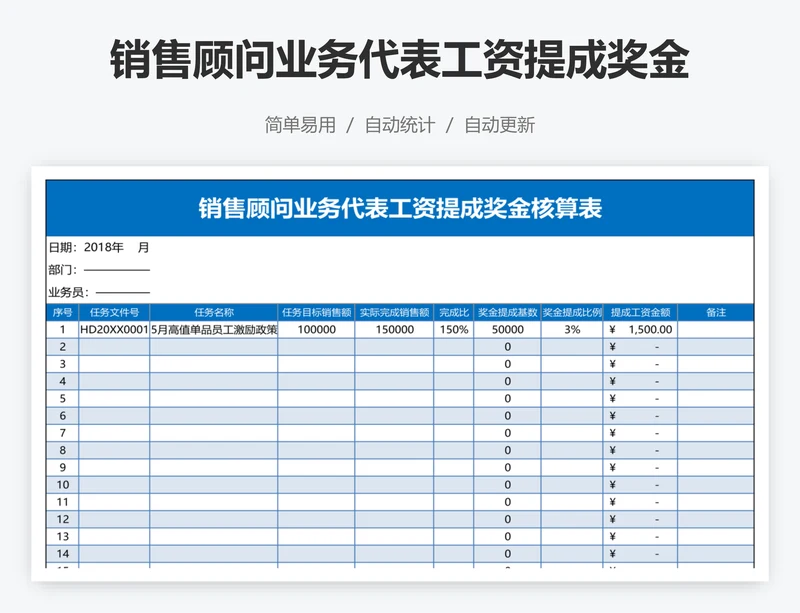Image resolution: width=800 pixels, height=613 pixels.
Task: Select row number 11 cell
Action: (x=63, y=502)
